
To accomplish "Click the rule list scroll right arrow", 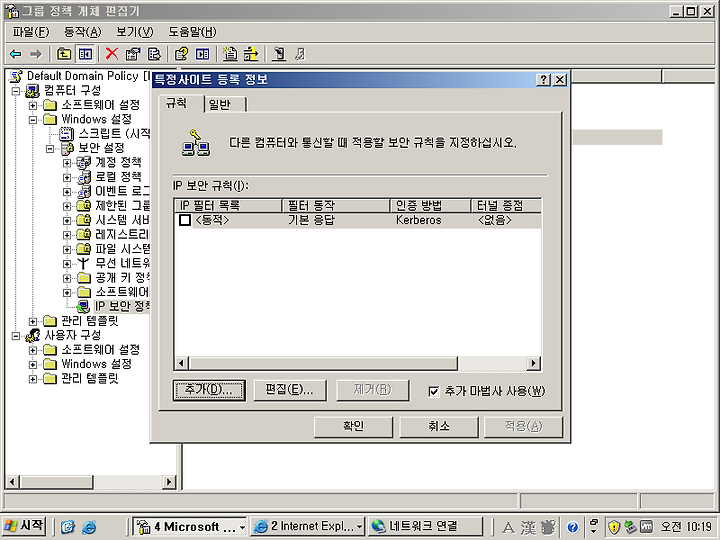I will point(533,364).
